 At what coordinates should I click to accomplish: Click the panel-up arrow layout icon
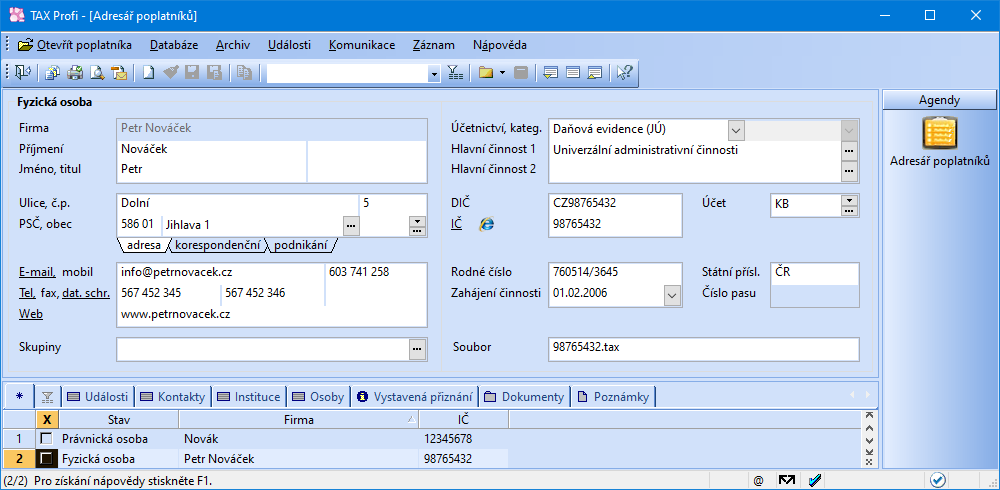point(595,73)
